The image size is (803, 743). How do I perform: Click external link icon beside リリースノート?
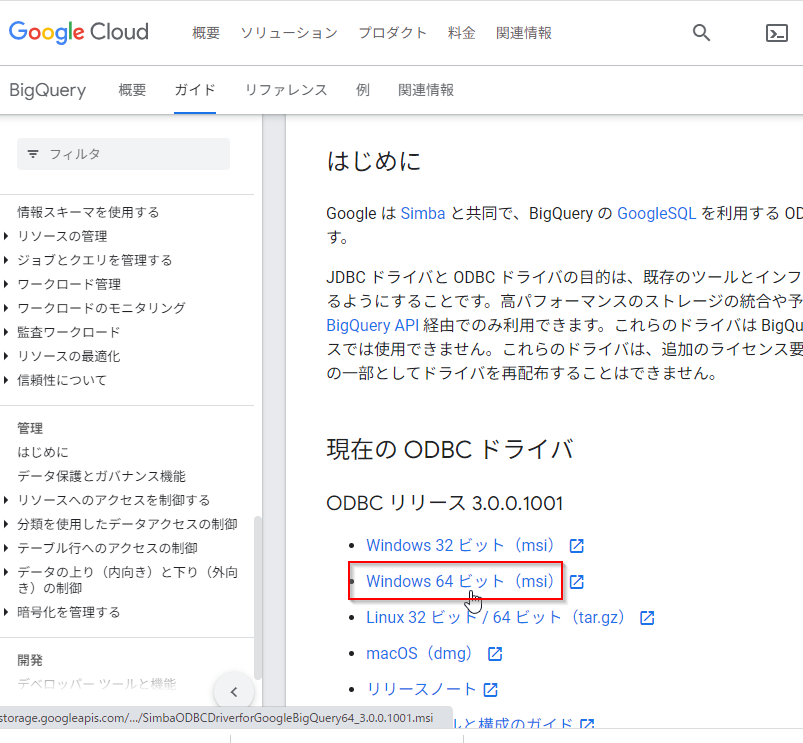coord(490,690)
